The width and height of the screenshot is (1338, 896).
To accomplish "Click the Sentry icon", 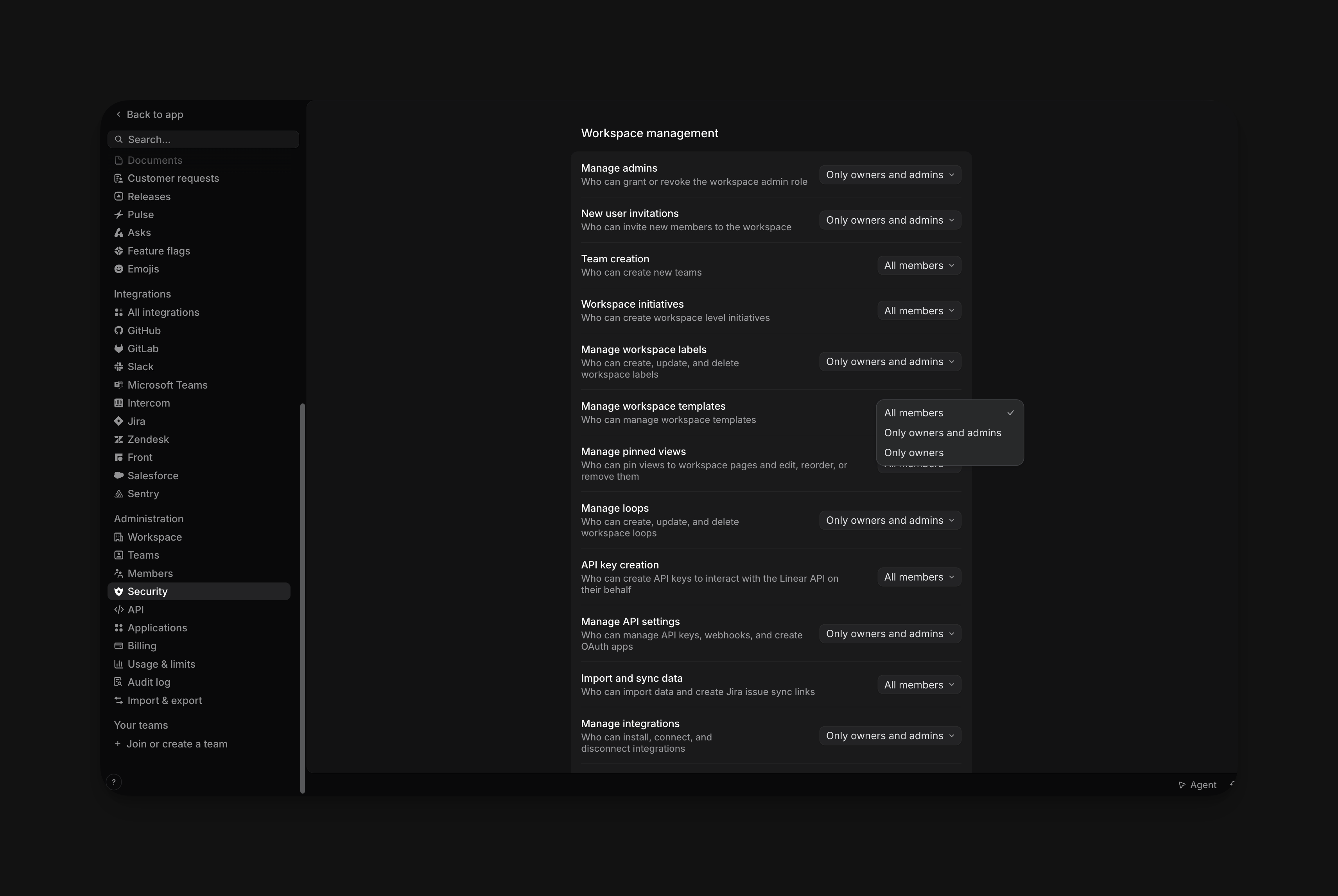I will 118,494.
